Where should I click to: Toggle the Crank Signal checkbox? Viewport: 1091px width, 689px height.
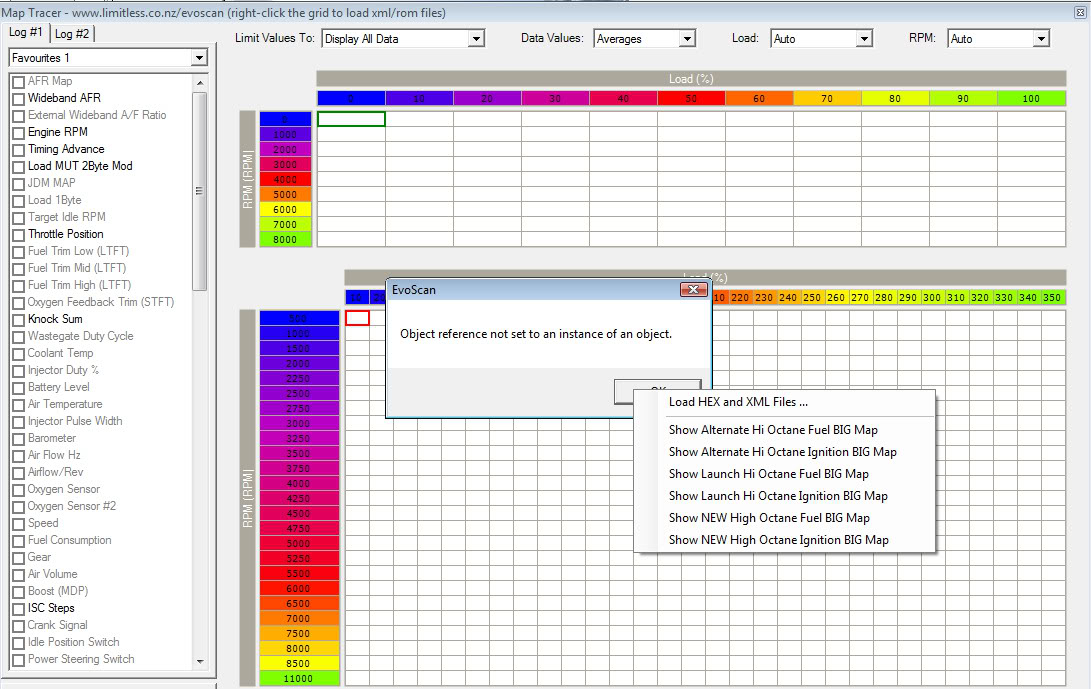point(19,626)
